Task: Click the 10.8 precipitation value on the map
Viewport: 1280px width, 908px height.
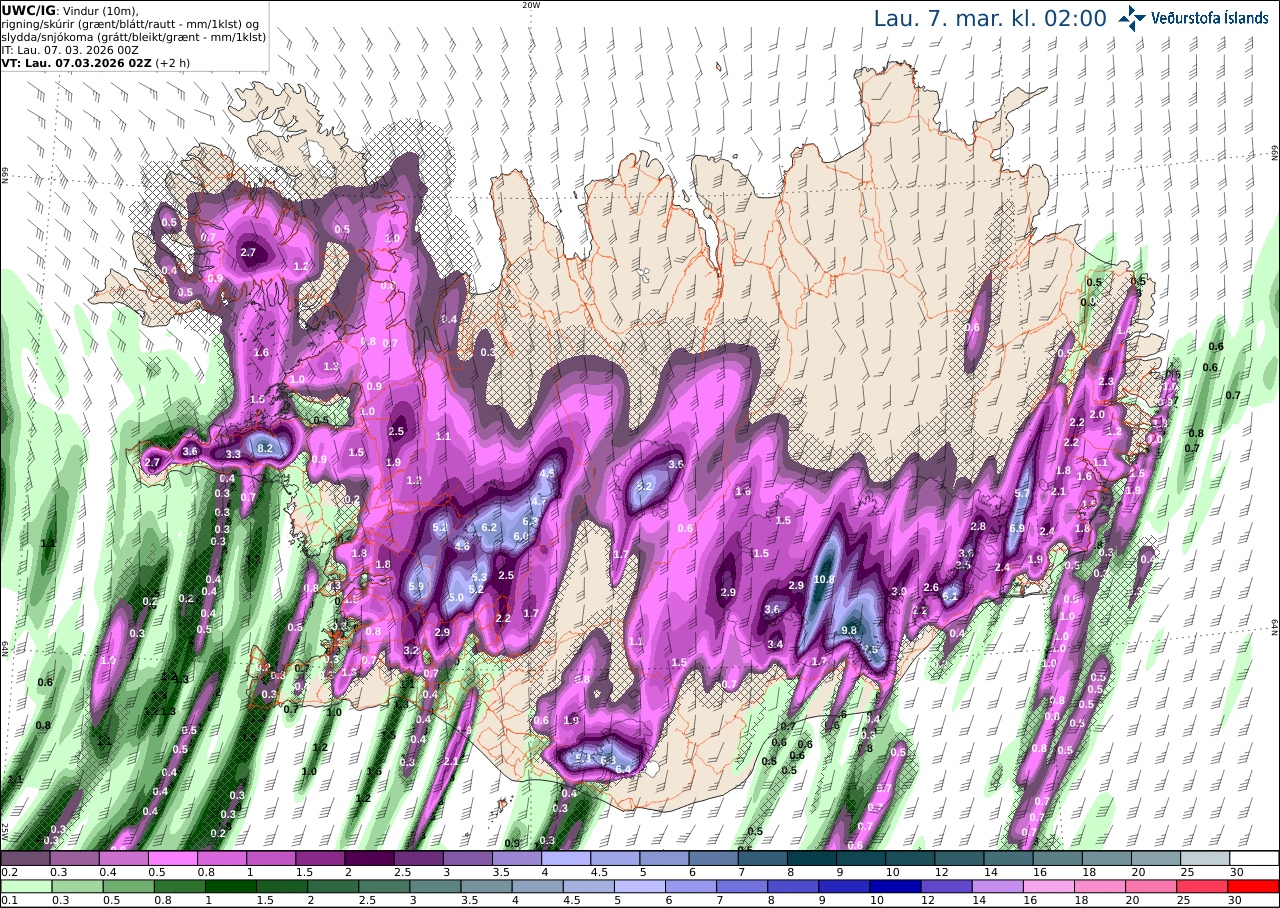Action: (x=824, y=579)
